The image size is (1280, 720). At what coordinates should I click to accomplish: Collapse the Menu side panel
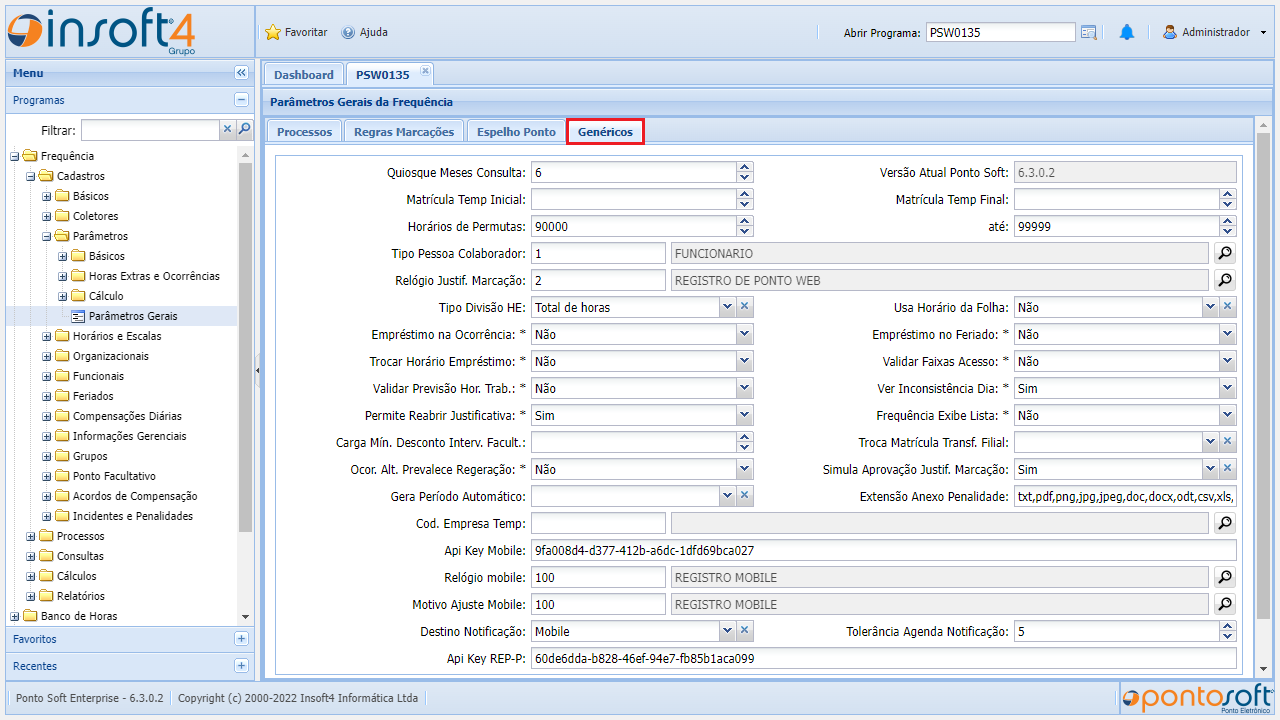pos(241,73)
